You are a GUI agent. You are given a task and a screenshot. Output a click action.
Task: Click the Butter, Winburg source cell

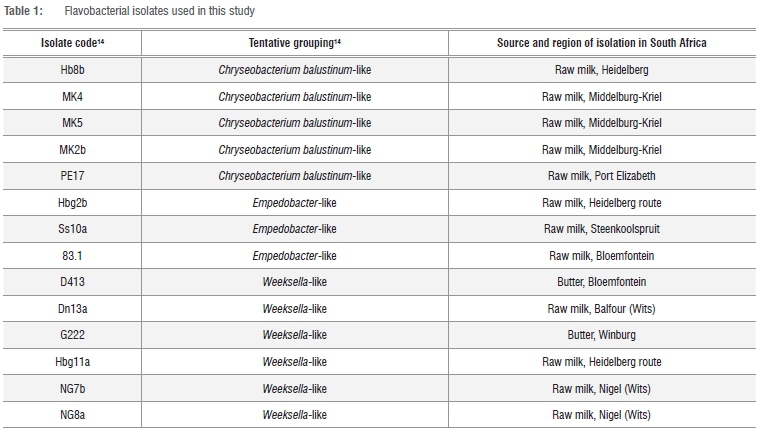click(x=601, y=335)
